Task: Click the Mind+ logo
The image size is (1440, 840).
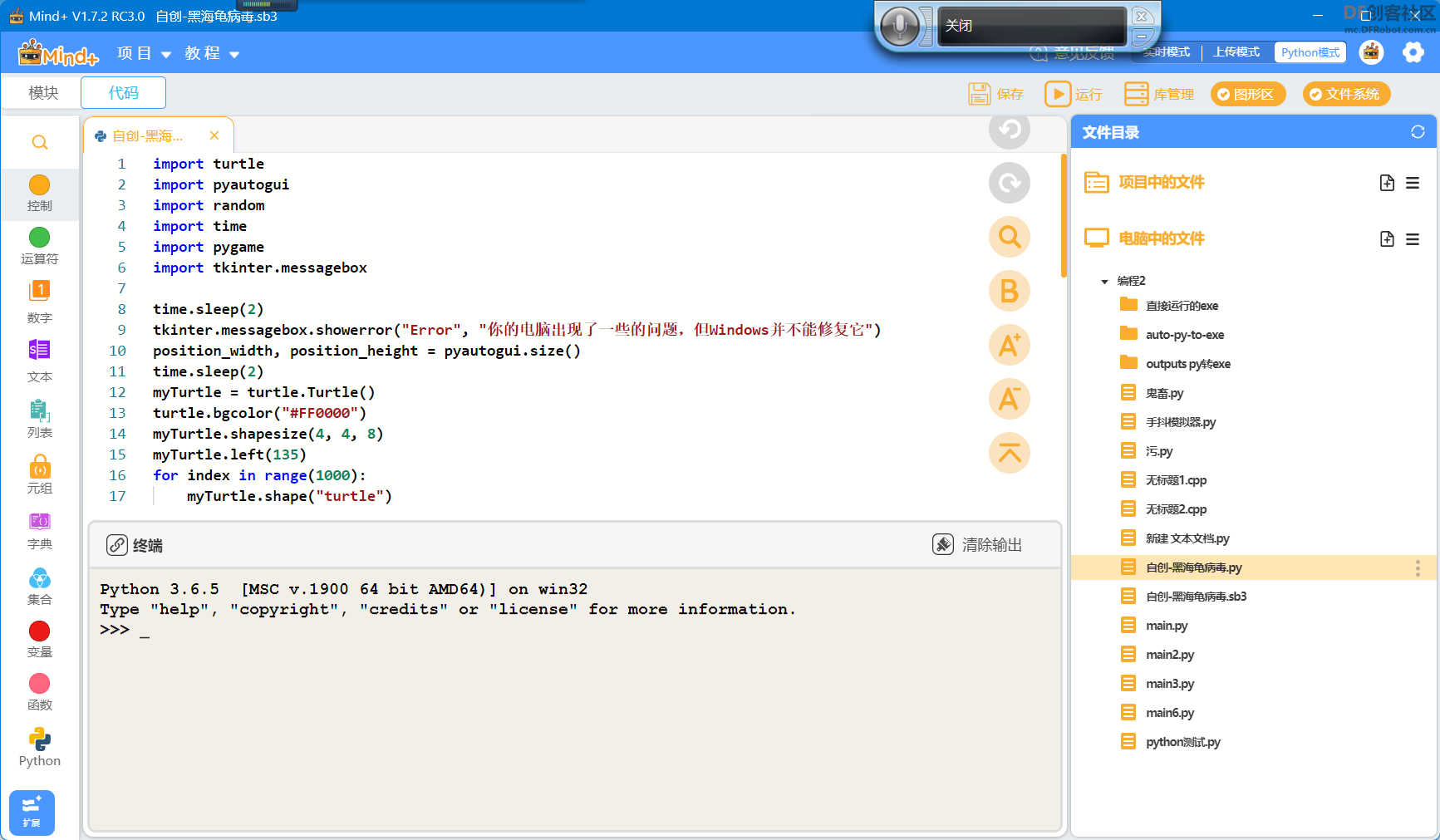Action: (58, 53)
